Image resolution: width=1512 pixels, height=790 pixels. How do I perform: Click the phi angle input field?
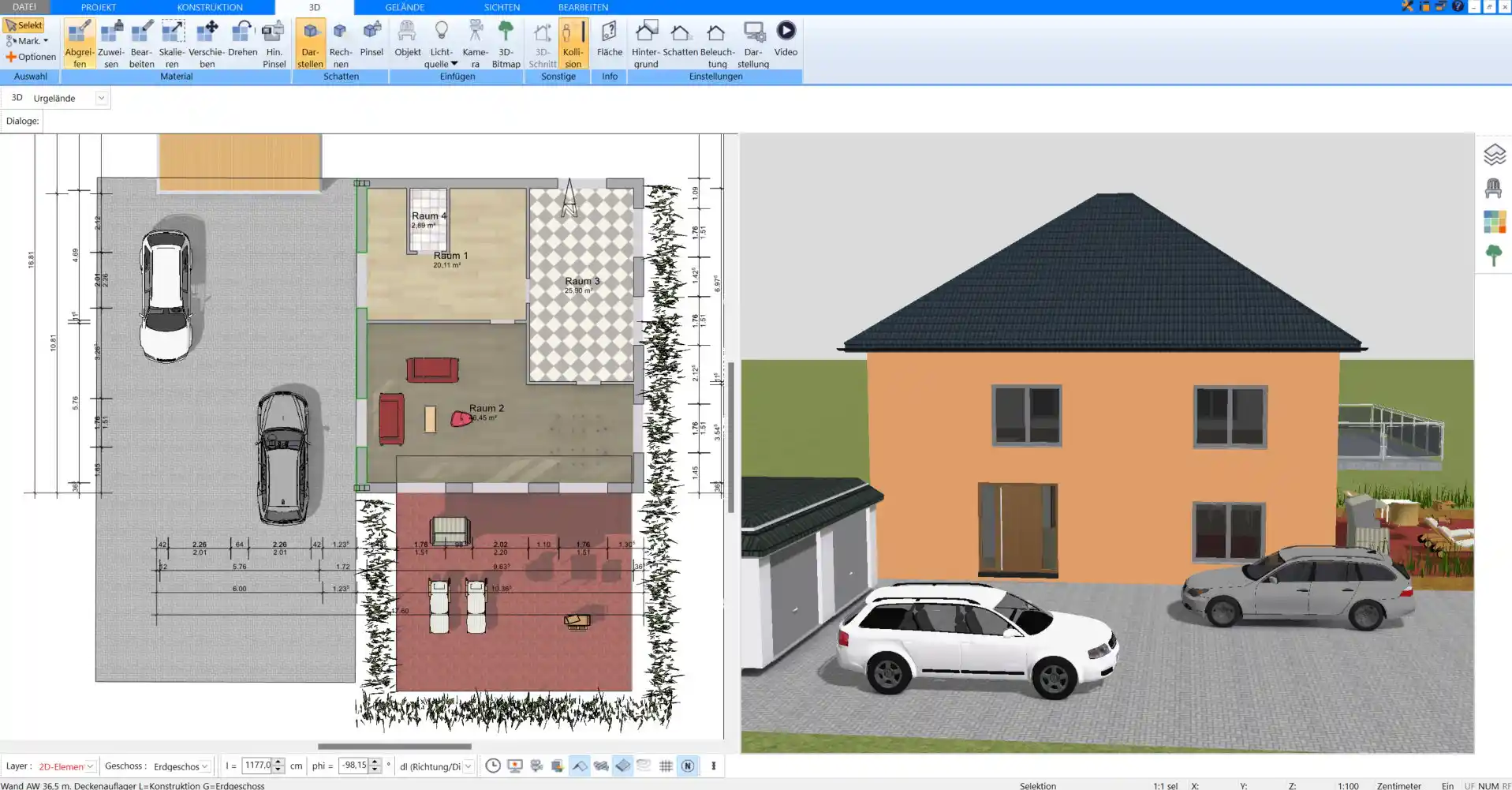(353, 766)
